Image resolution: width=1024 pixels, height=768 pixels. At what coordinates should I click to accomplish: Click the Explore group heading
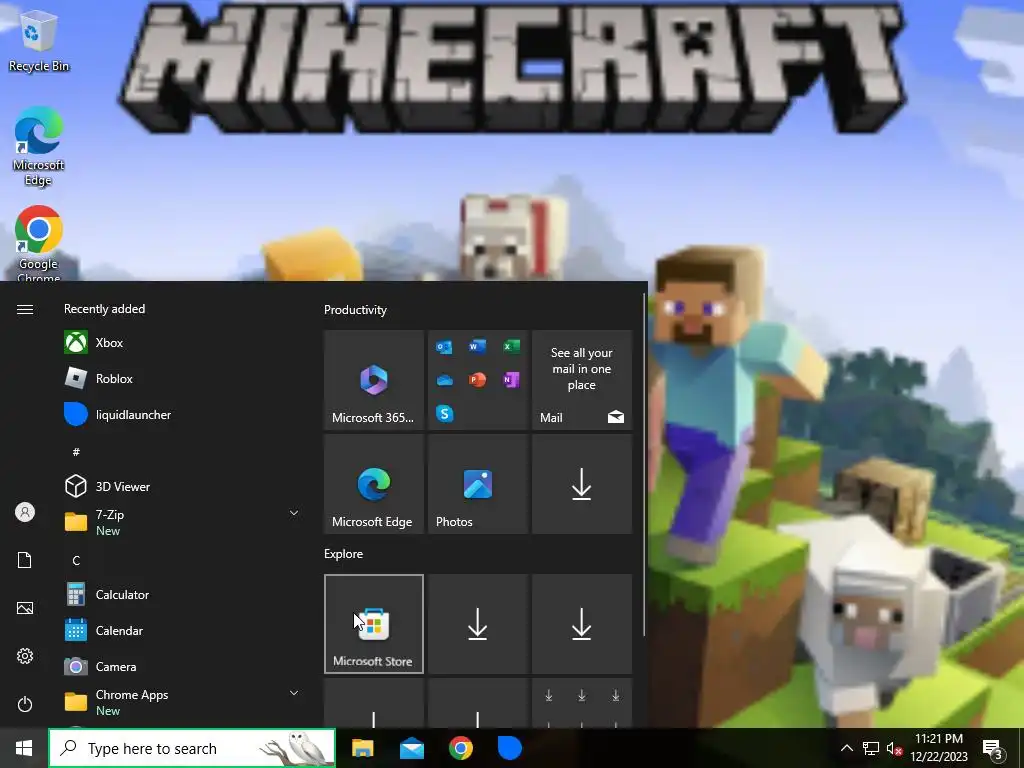344,553
